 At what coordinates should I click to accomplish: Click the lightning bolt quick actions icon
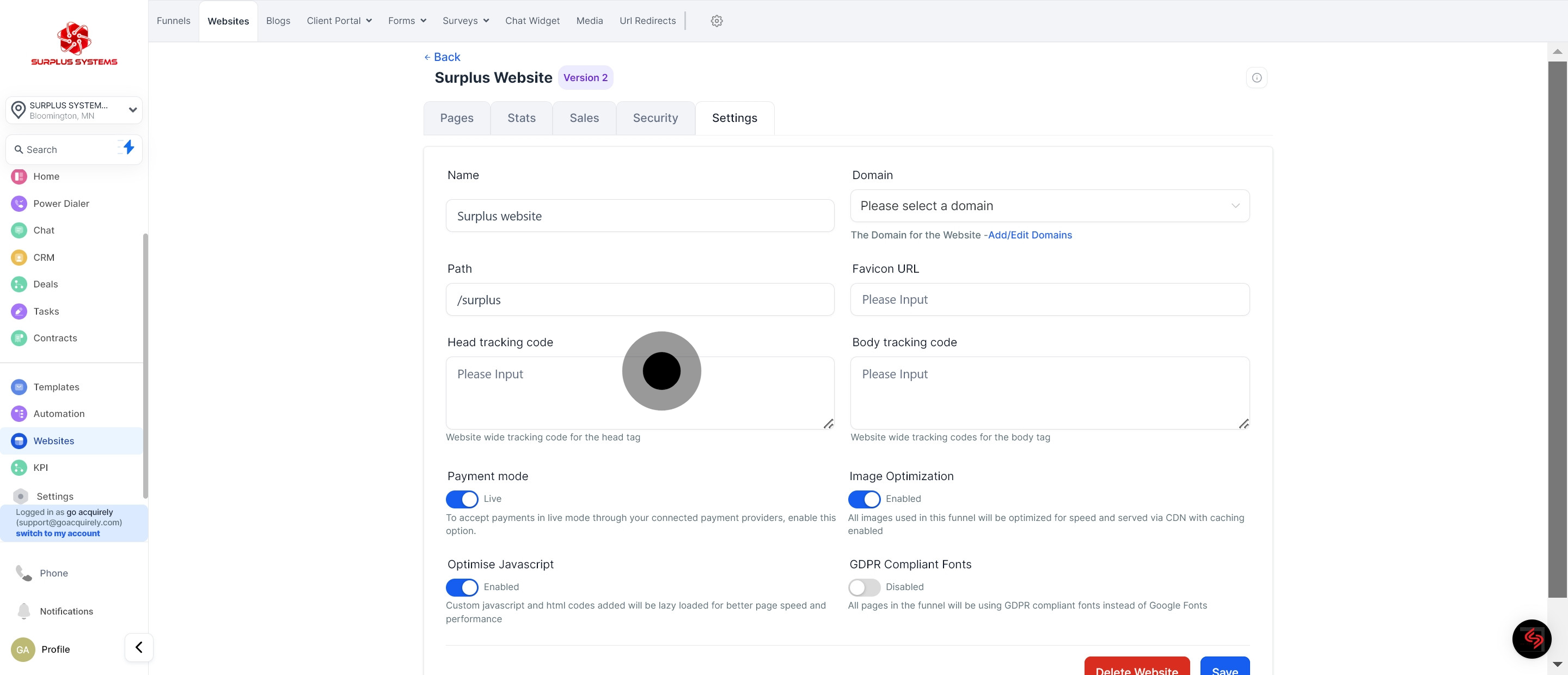(x=128, y=148)
